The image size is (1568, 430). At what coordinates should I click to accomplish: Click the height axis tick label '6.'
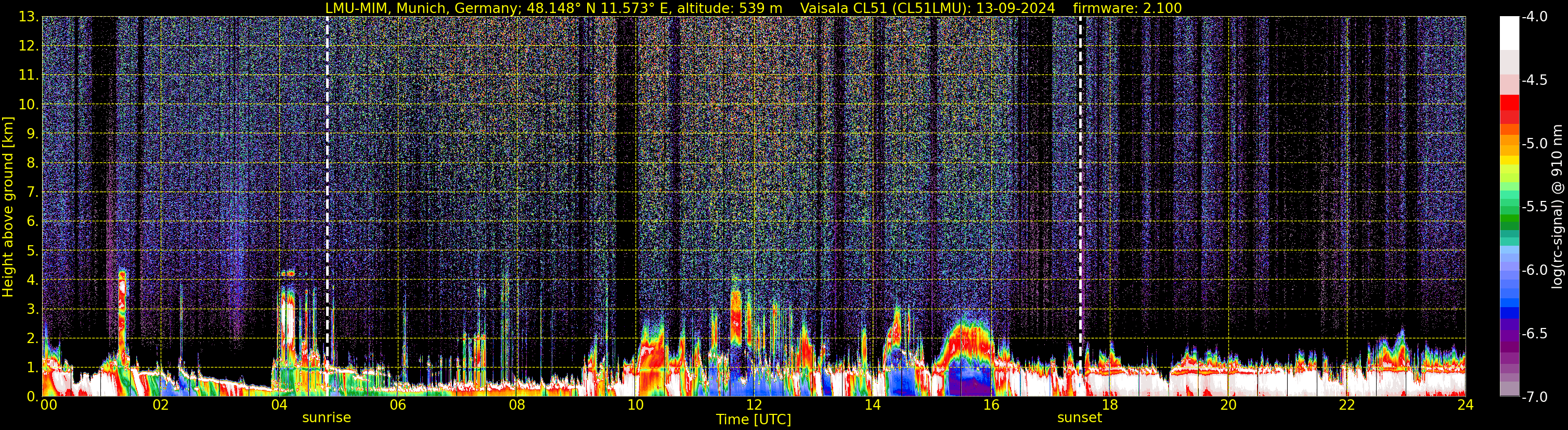(x=32, y=221)
